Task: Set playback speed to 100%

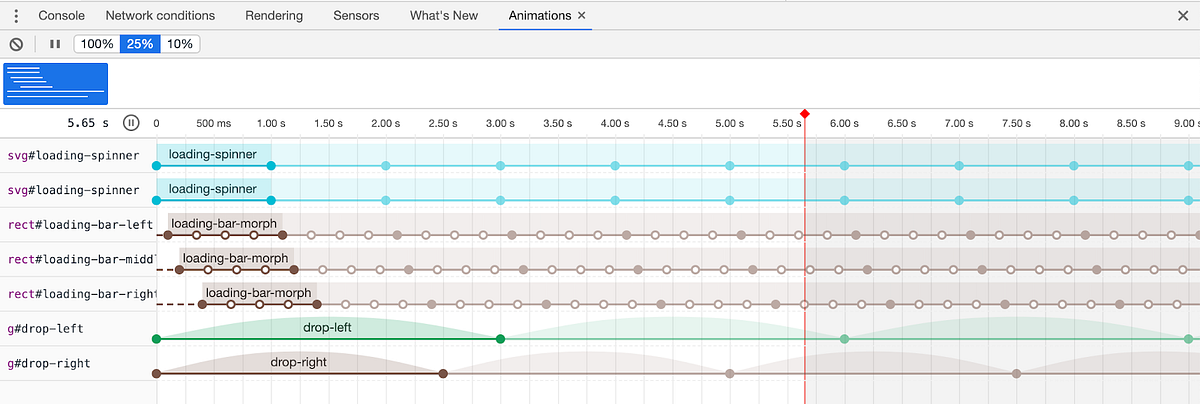Action: [97, 44]
